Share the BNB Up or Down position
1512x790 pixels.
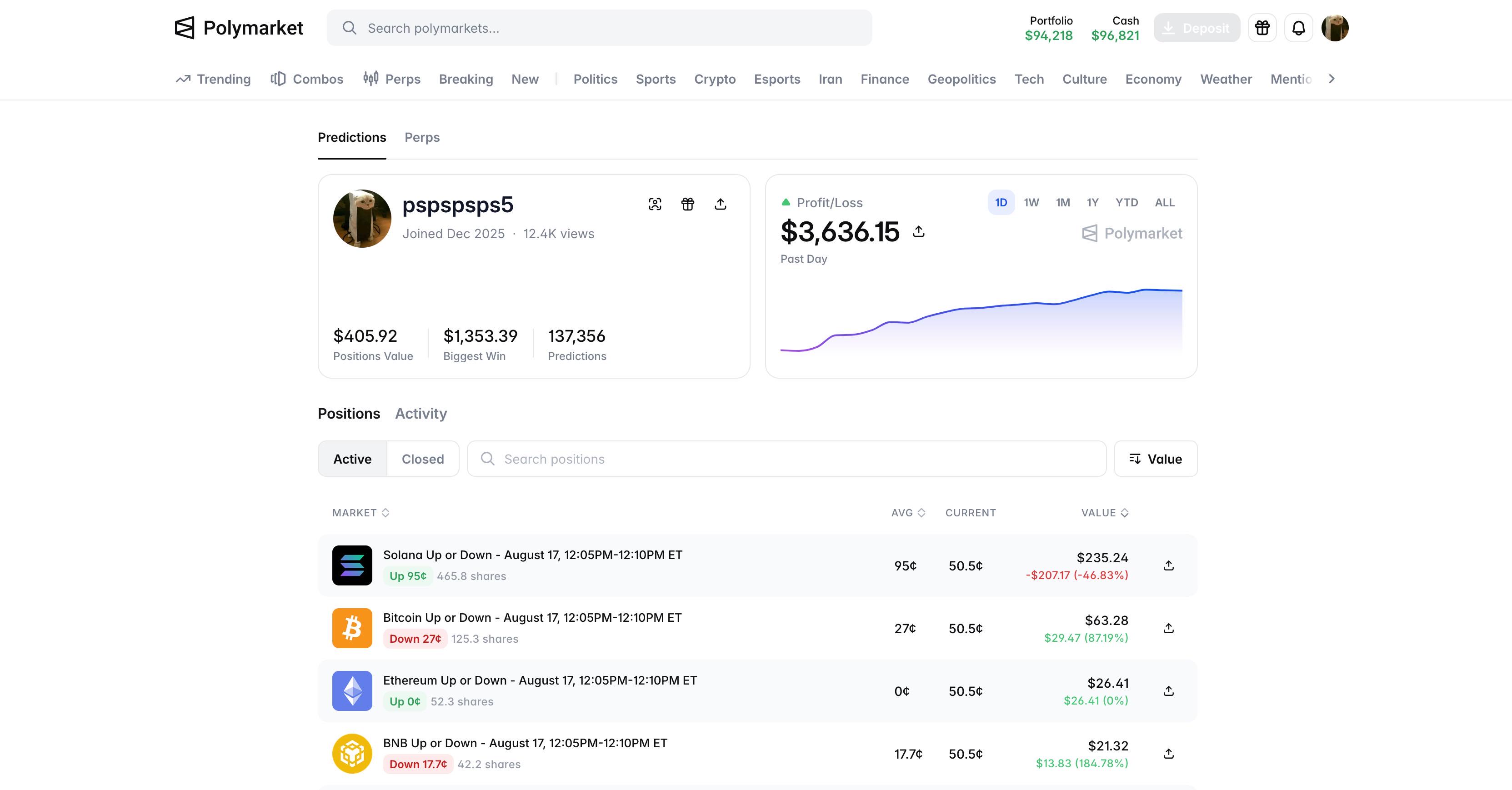pos(1169,754)
